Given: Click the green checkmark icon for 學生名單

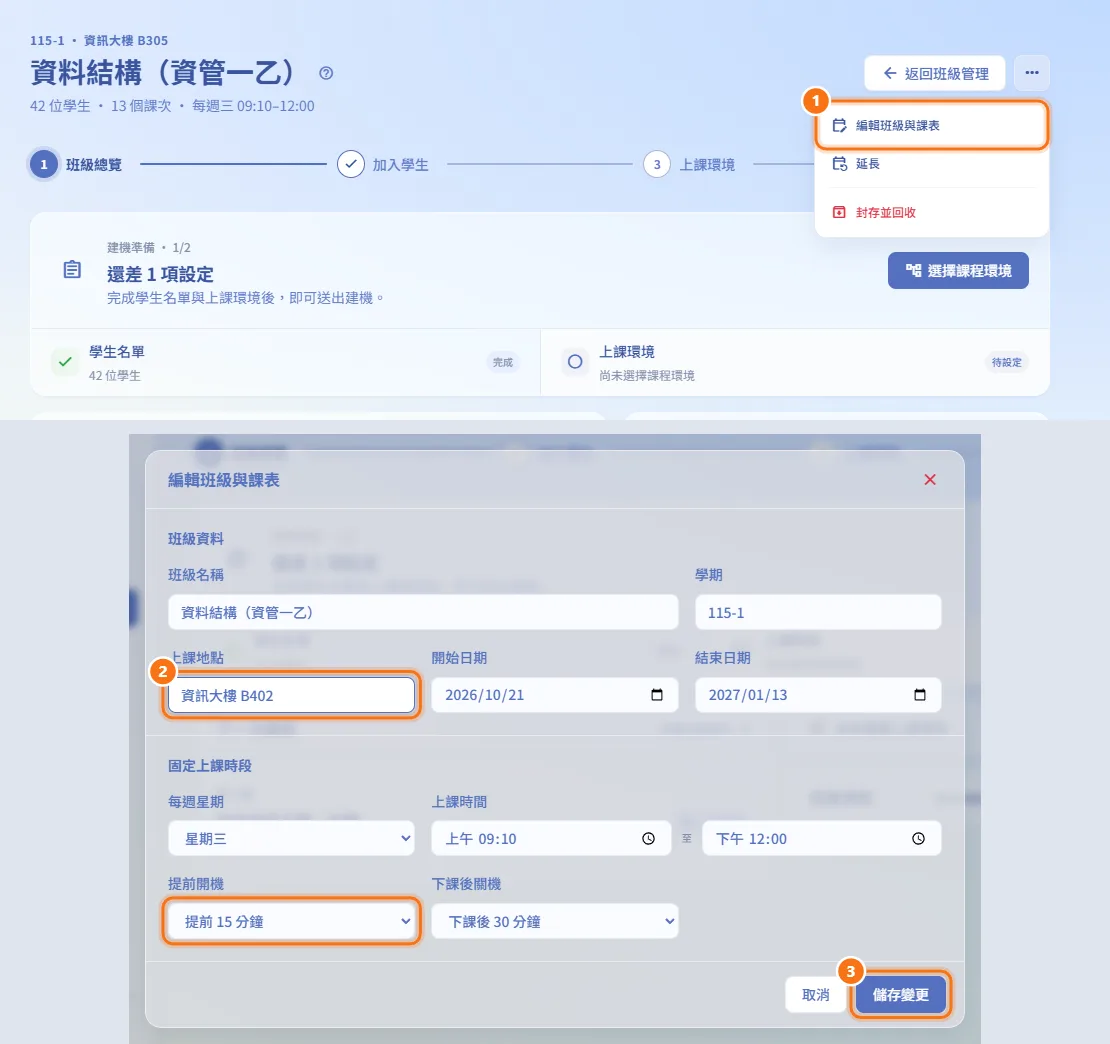Looking at the screenshot, I should pos(65,362).
